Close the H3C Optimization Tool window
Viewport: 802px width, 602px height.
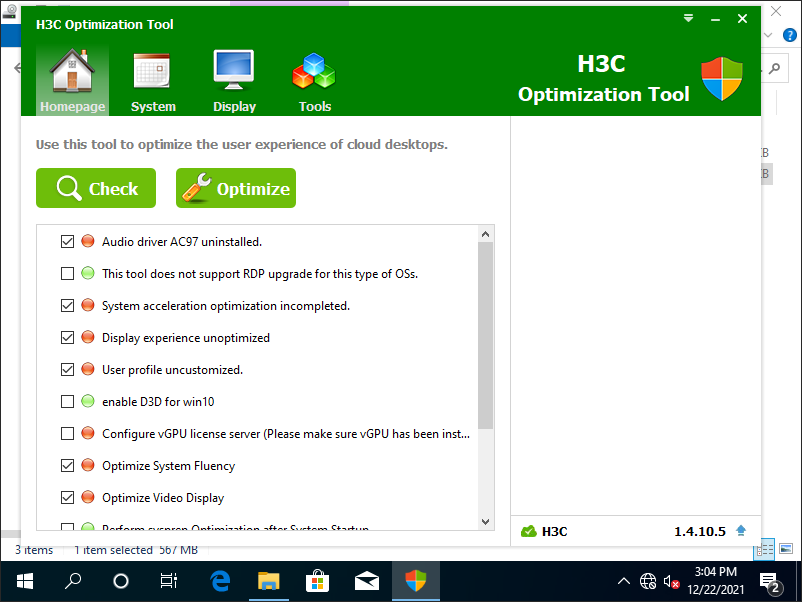(x=742, y=19)
